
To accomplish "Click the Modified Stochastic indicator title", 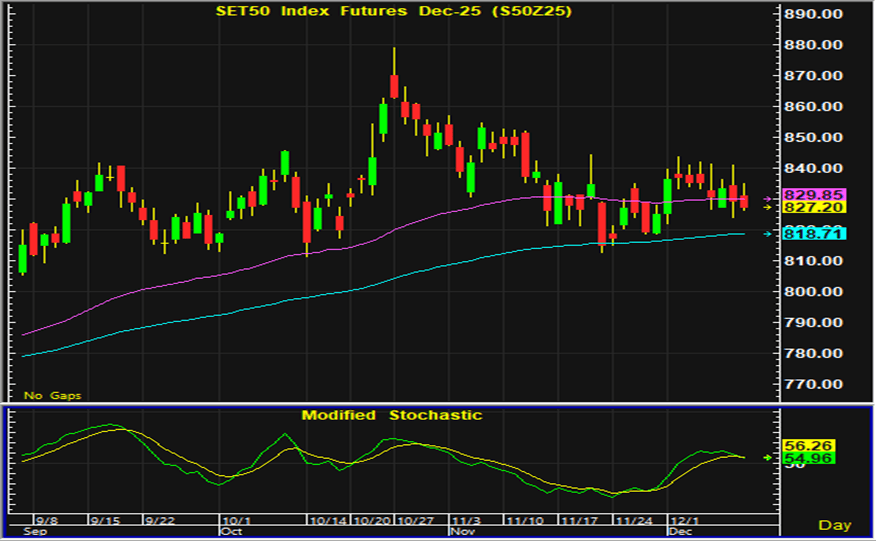I will (392, 415).
